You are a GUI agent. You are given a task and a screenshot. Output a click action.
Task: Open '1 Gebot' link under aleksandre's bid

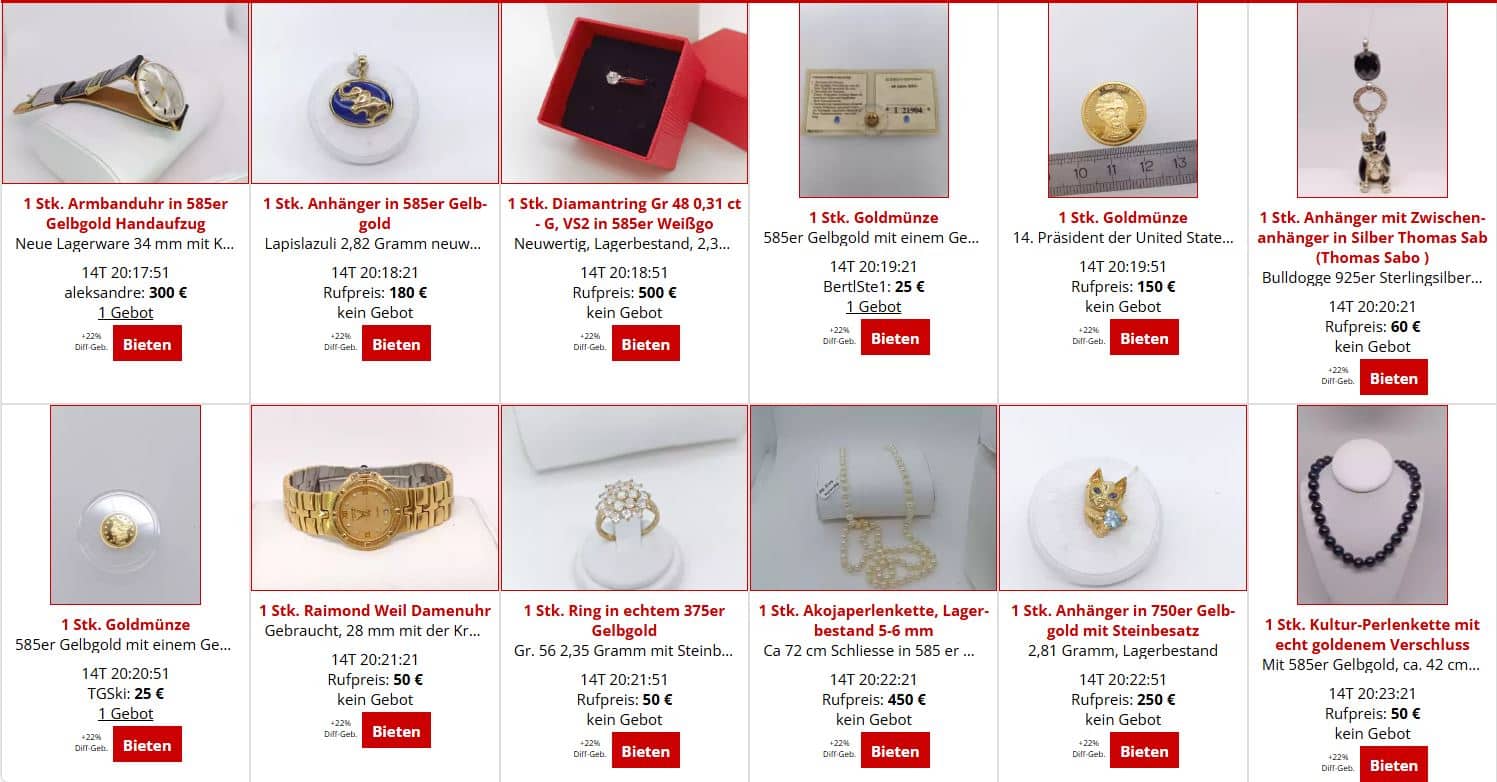point(126,312)
